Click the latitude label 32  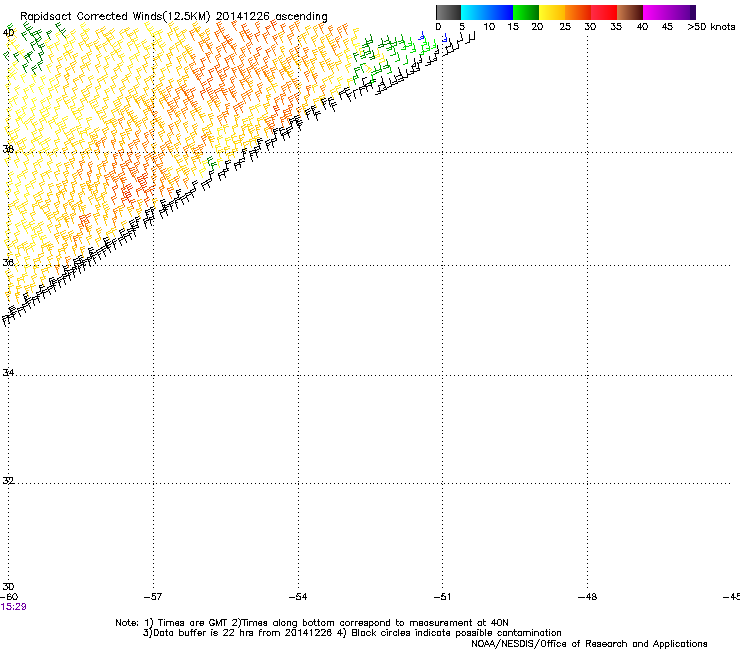(x=8, y=481)
